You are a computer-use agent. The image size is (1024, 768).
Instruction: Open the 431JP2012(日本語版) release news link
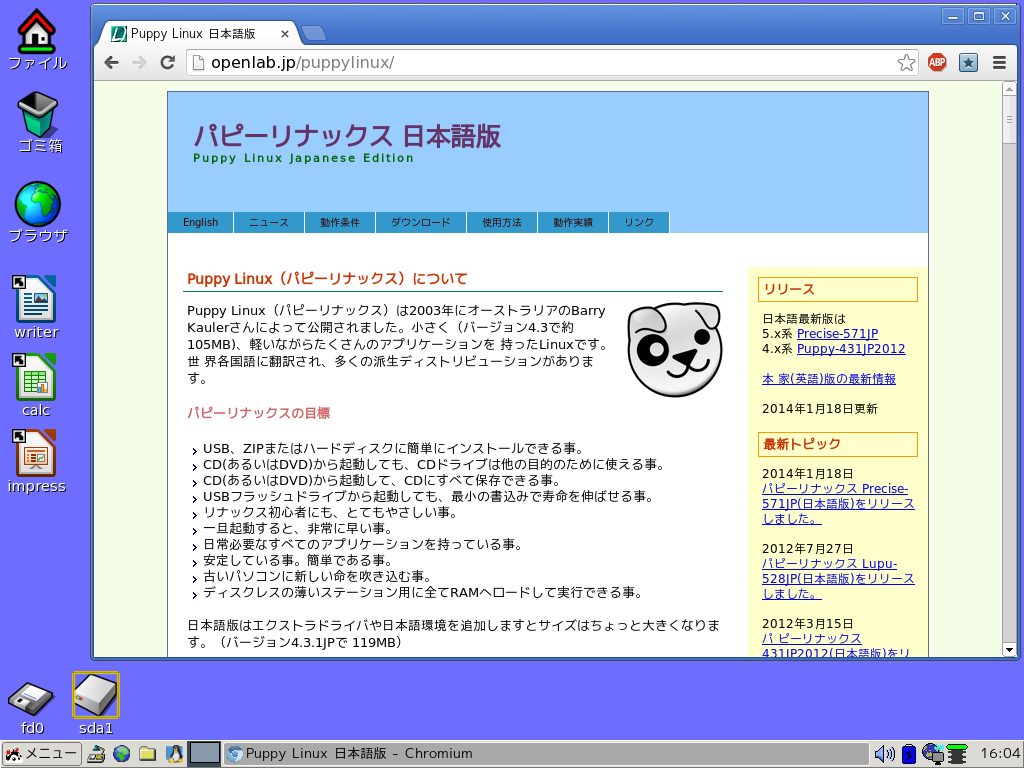(836, 645)
